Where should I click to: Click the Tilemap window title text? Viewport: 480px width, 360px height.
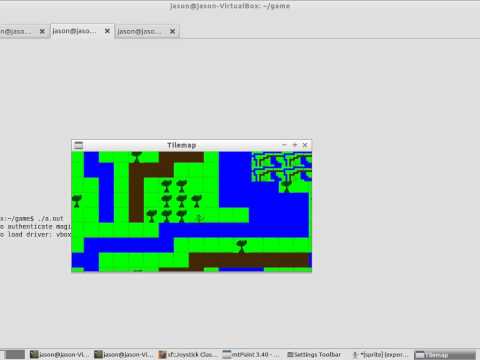(181, 145)
